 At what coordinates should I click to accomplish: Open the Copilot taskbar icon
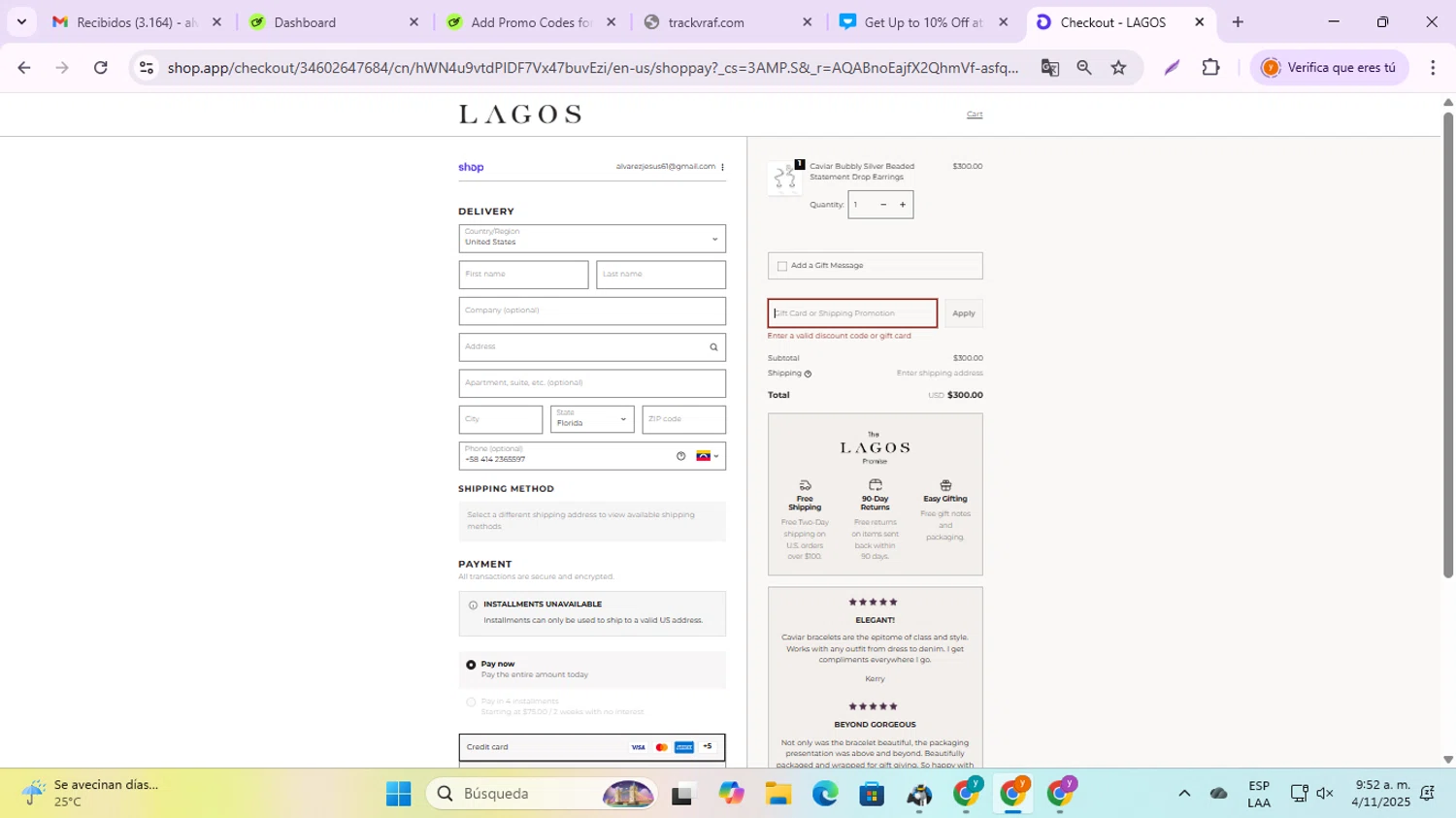coord(731,794)
